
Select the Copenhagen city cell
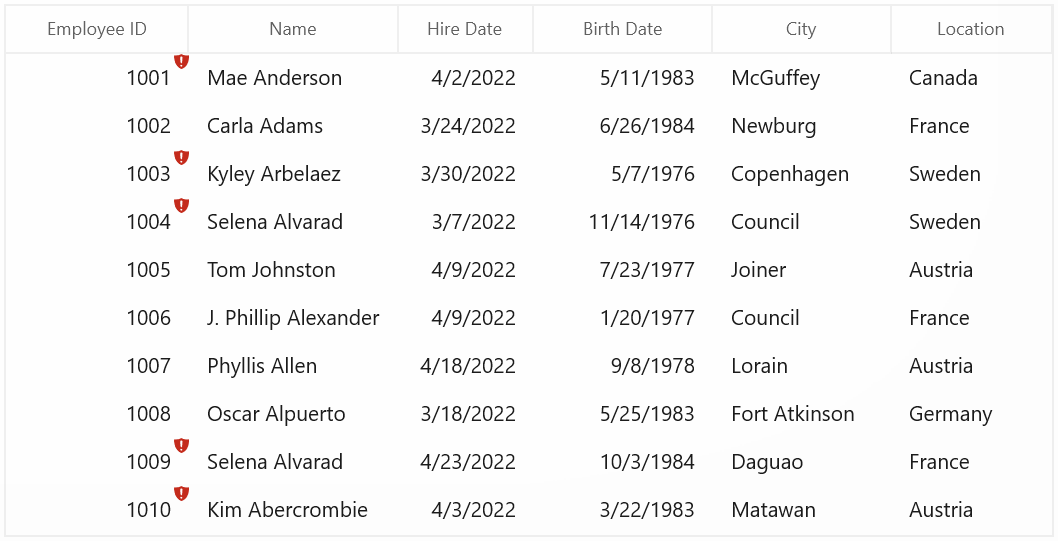click(801, 174)
